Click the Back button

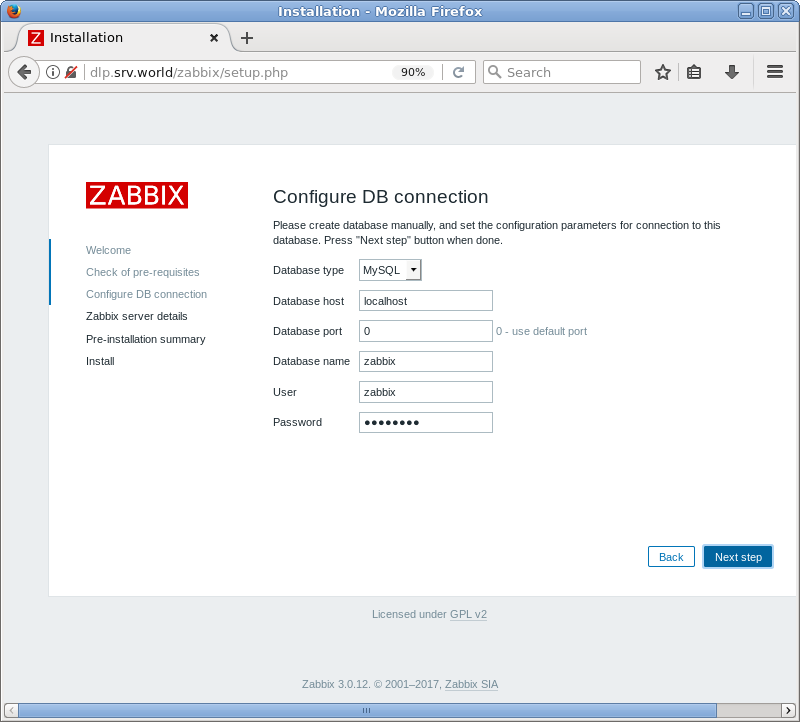coord(671,557)
